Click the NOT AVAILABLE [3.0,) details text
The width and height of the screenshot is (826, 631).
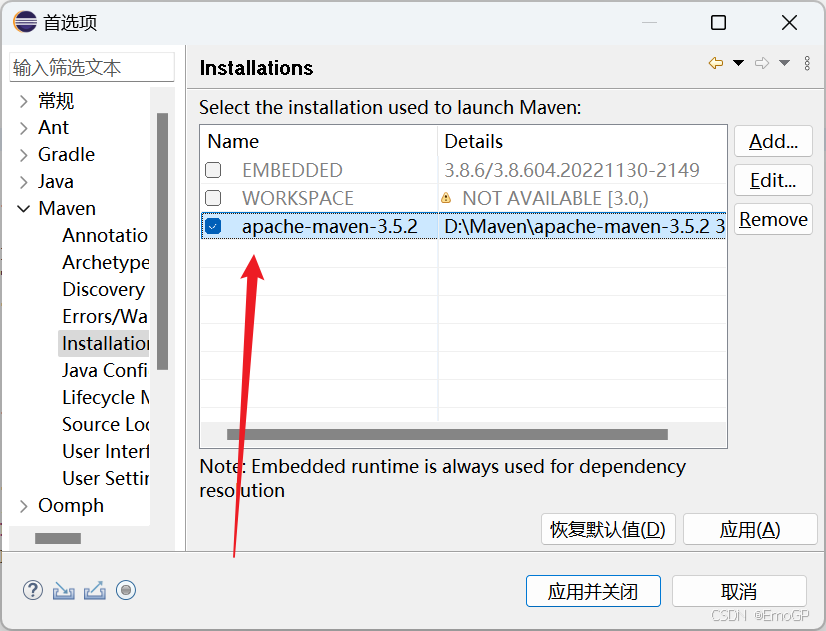point(555,198)
